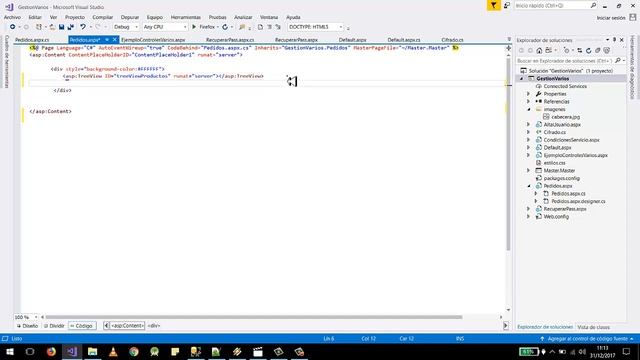Viewport: 640px width, 360px height.
Task: Click the pending changes filter icon in Solution Explorer
Action: click(566, 51)
